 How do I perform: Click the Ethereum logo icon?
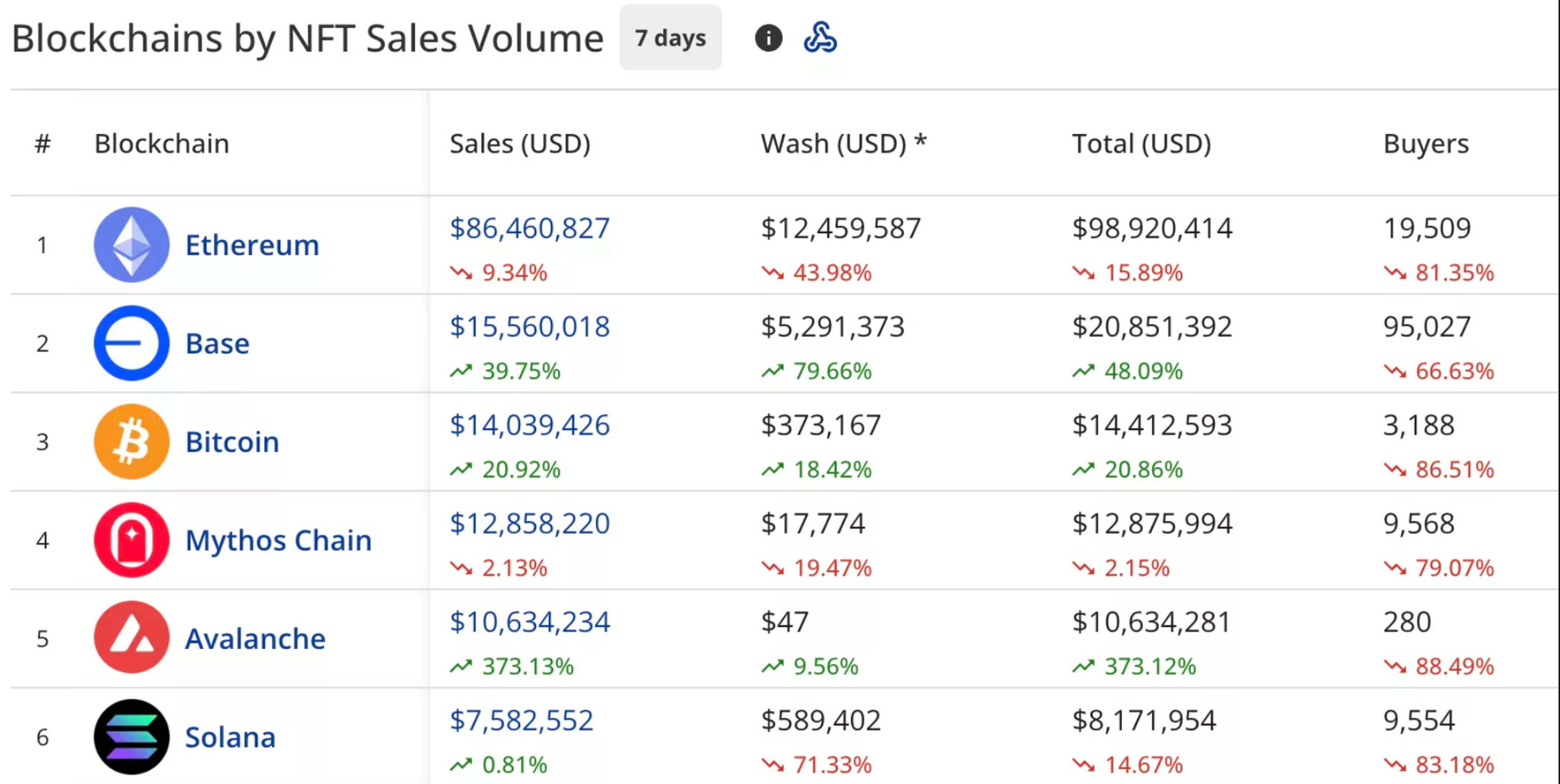[131, 245]
